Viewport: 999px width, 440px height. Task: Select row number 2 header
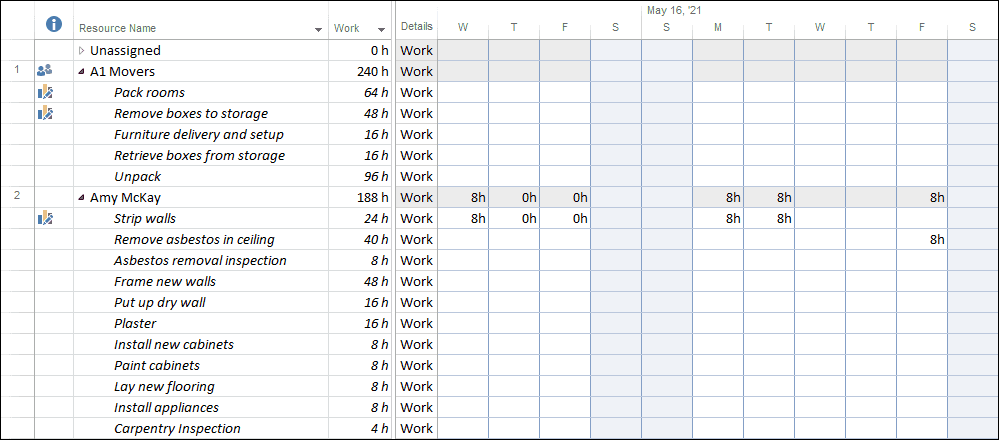(x=17, y=195)
